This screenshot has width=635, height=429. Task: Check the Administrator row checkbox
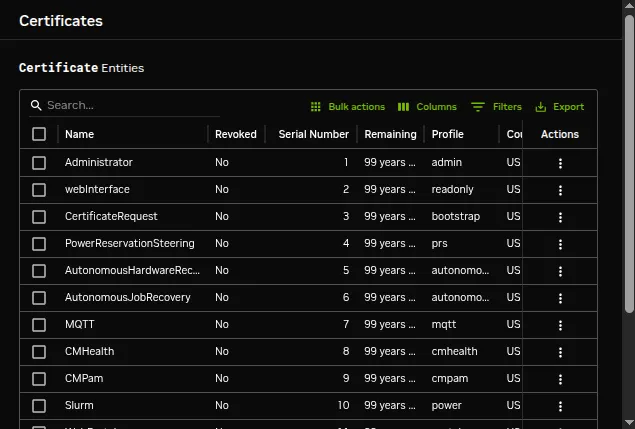click(x=39, y=163)
